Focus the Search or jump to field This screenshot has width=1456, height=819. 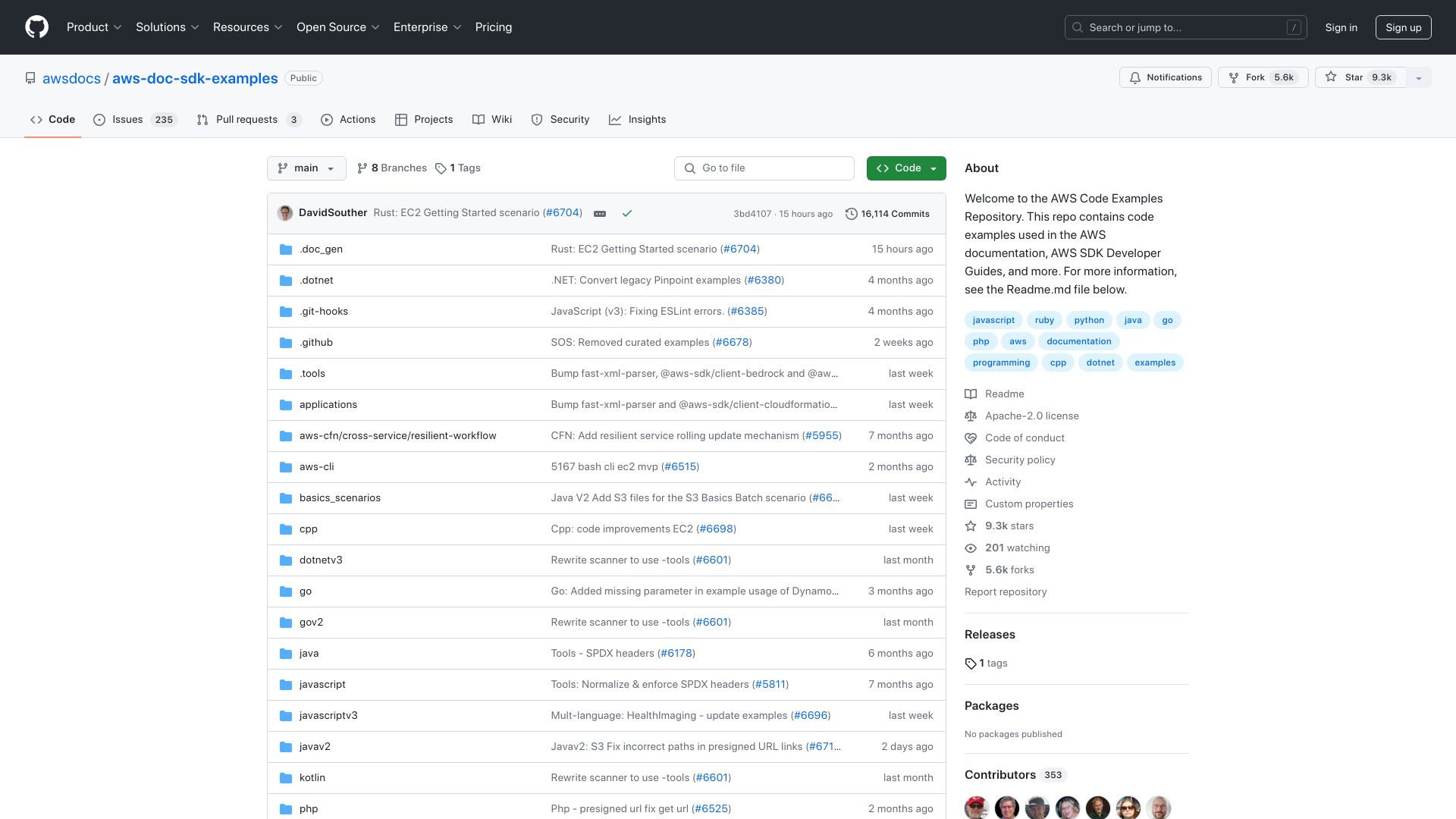click(x=1186, y=27)
